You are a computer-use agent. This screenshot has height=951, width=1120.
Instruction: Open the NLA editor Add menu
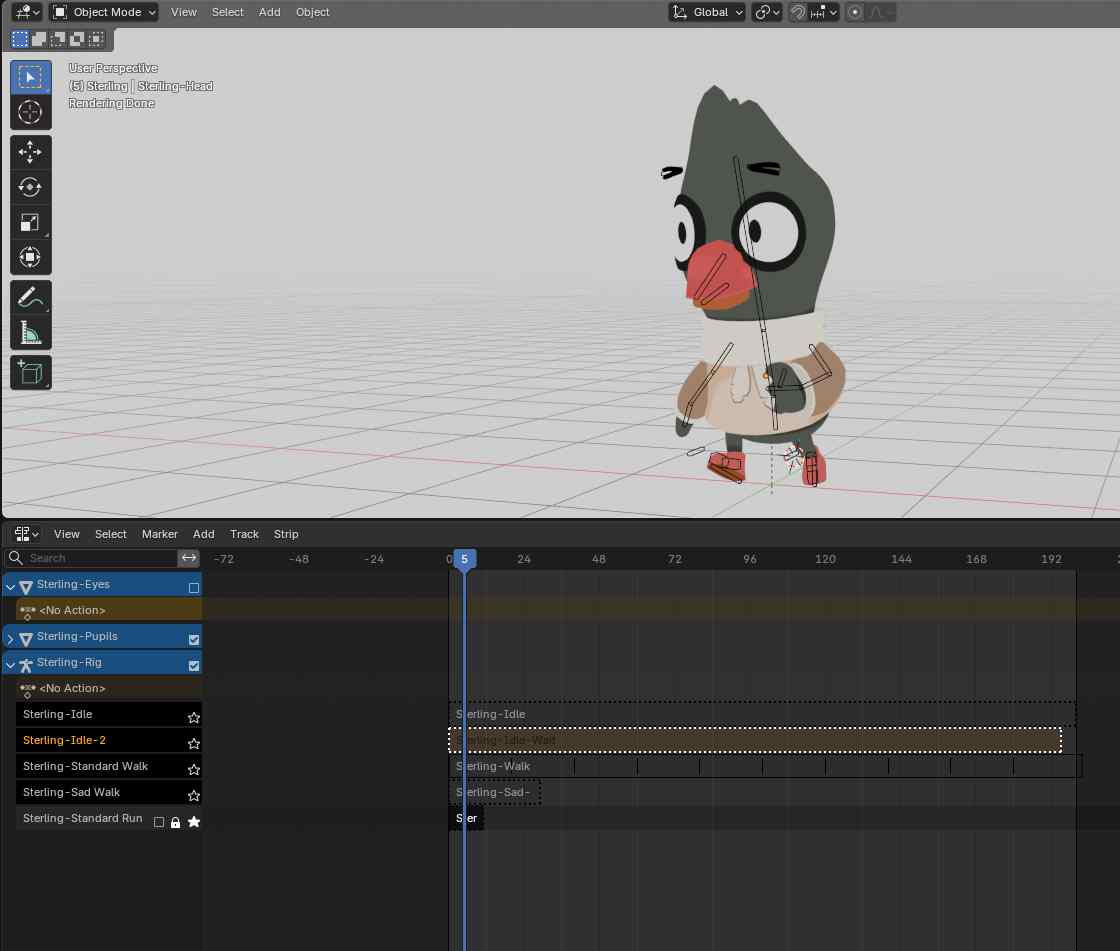pos(204,534)
